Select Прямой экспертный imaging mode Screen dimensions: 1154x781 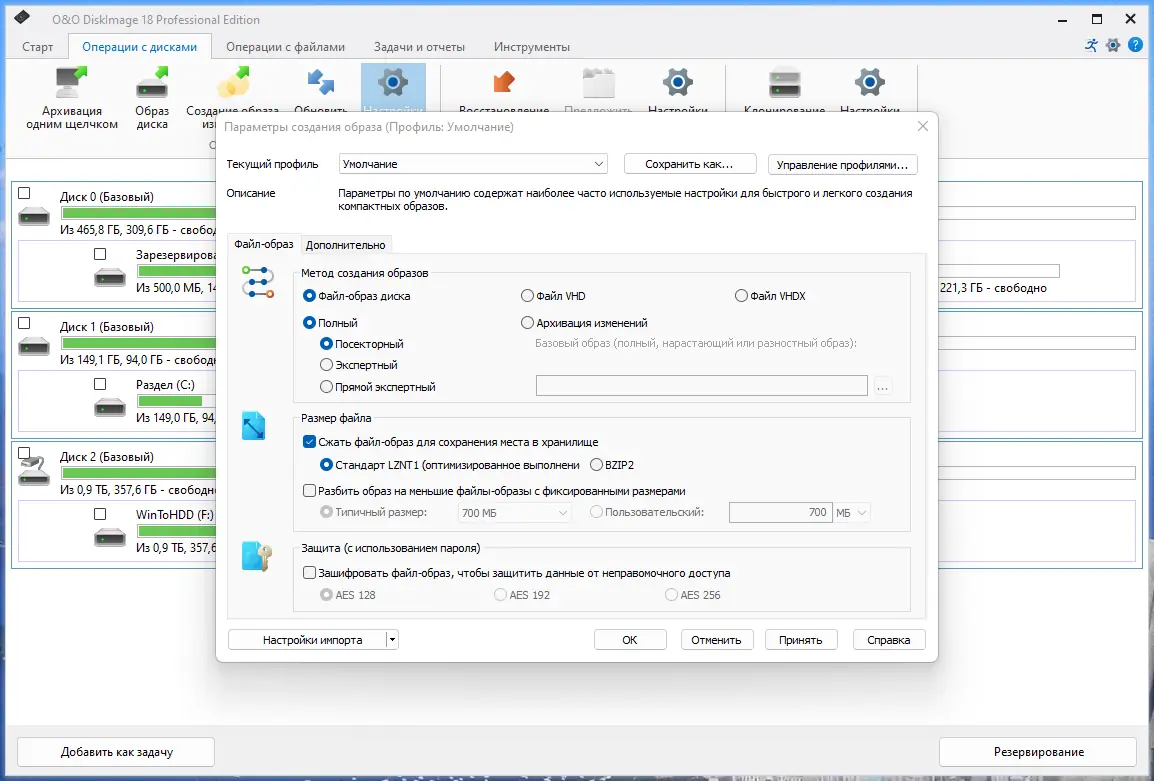click(326, 386)
